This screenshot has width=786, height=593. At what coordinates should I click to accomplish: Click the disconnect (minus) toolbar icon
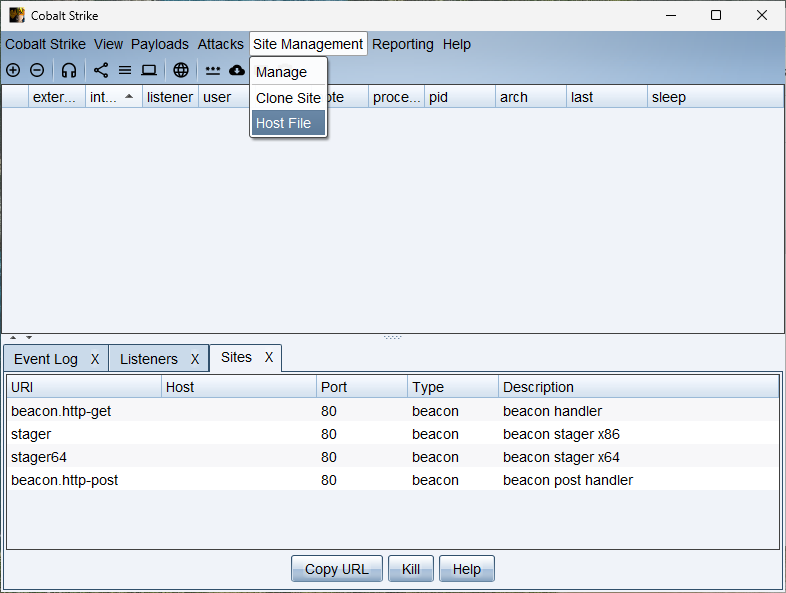click(x=37, y=70)
